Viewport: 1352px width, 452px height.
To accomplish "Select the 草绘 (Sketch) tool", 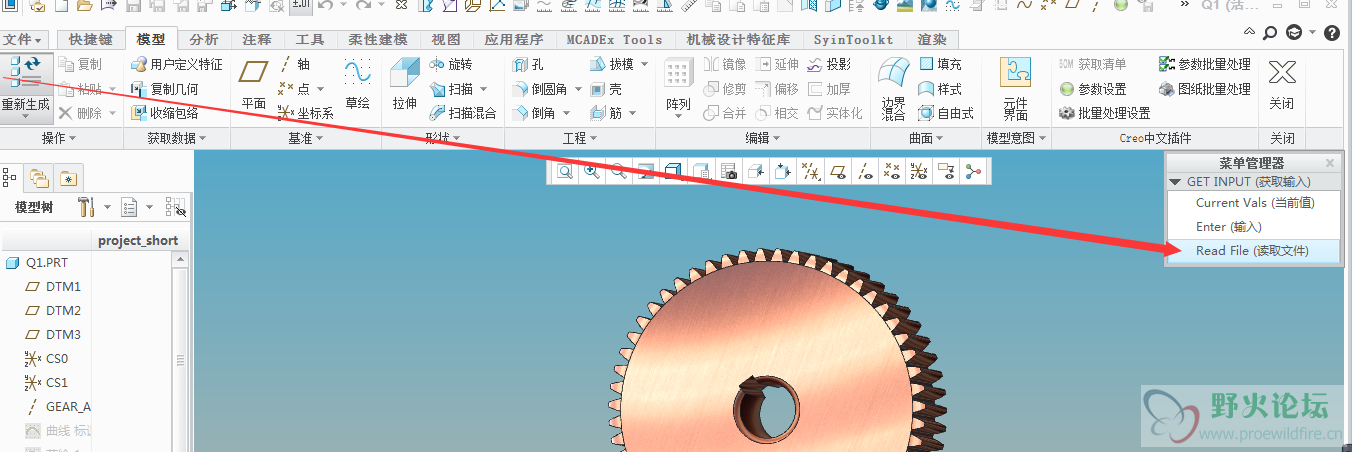I will click(x=357, y=84).
